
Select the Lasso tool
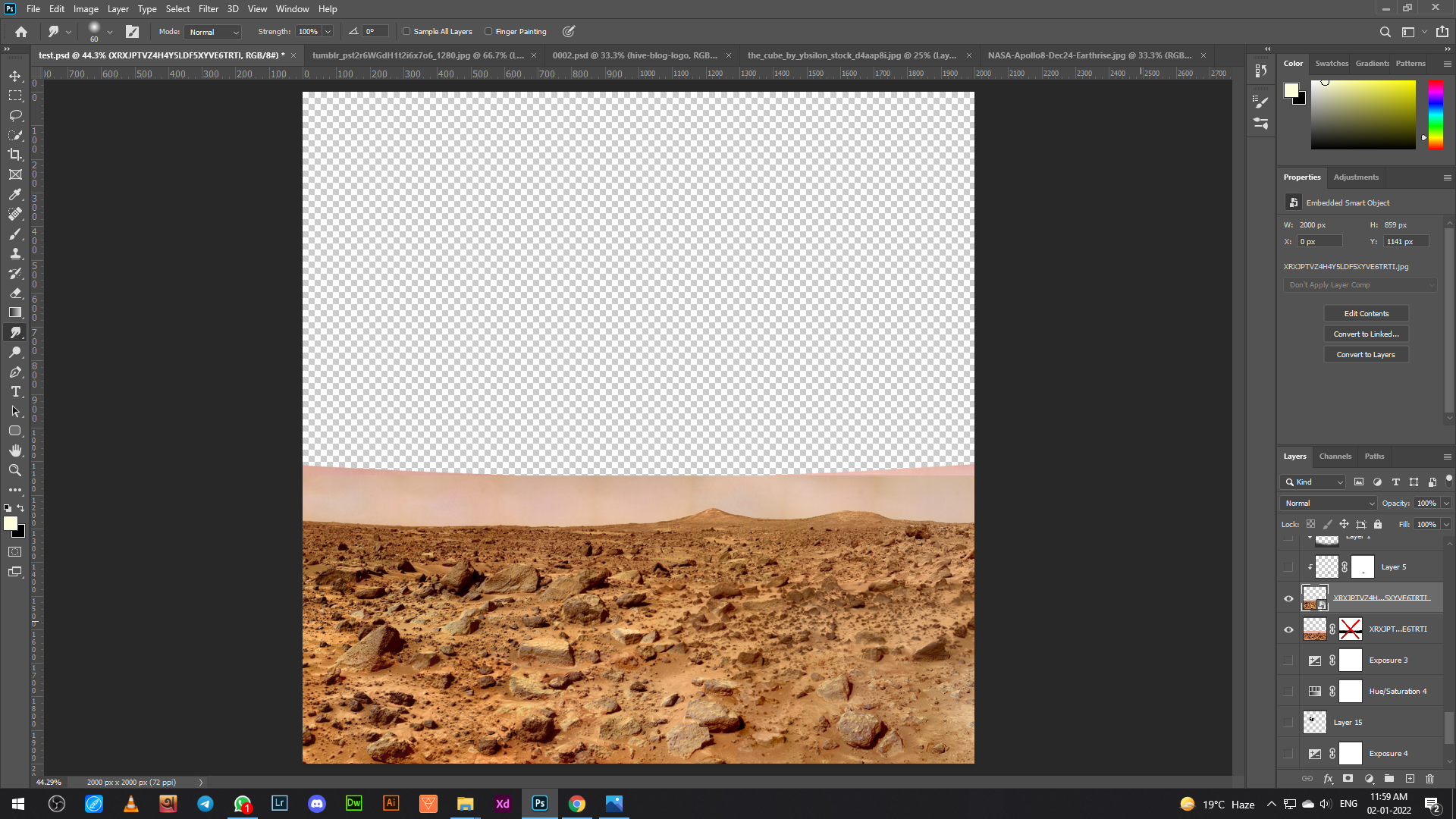pyautogui.click(x=15, y=115)
